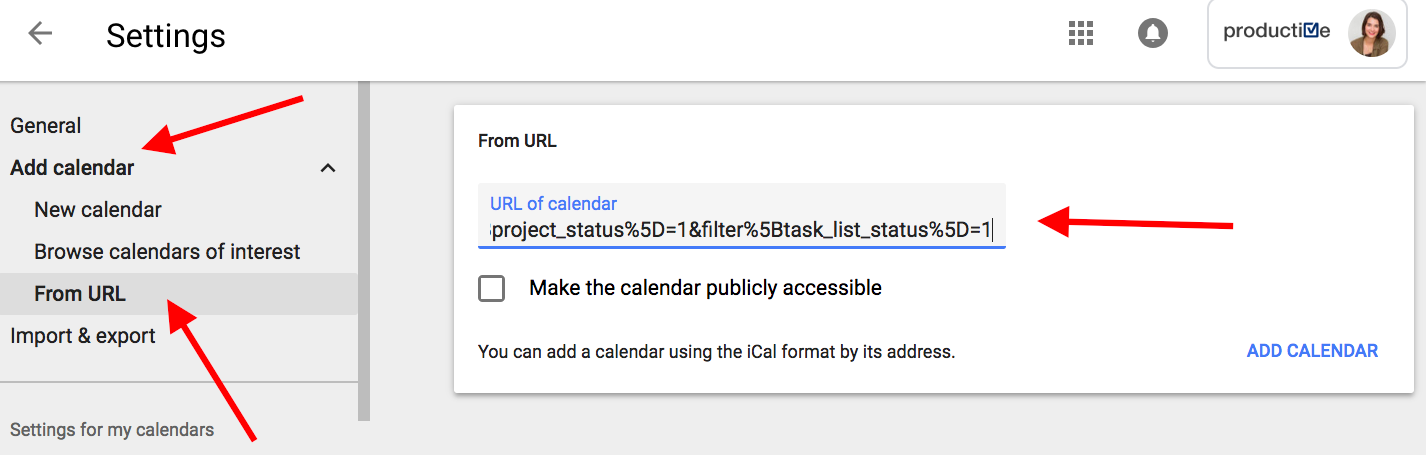
Task: Click the user profile avatar photo
Action: (1371, 33)
